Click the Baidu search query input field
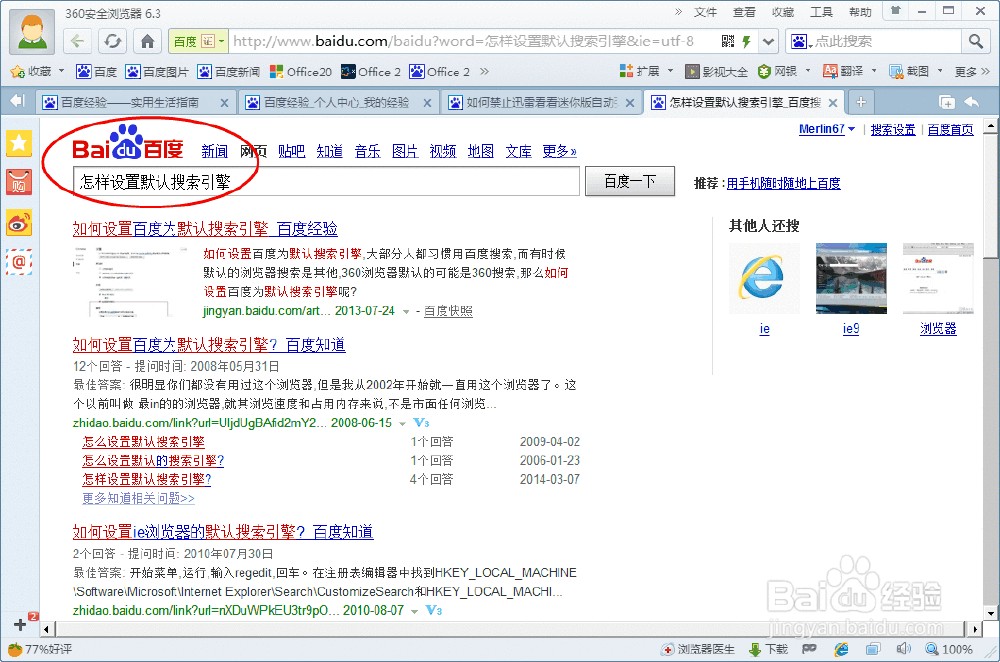Image resolution: width=1000 pixels, height=662 pixels. click(x=326, y=182)
